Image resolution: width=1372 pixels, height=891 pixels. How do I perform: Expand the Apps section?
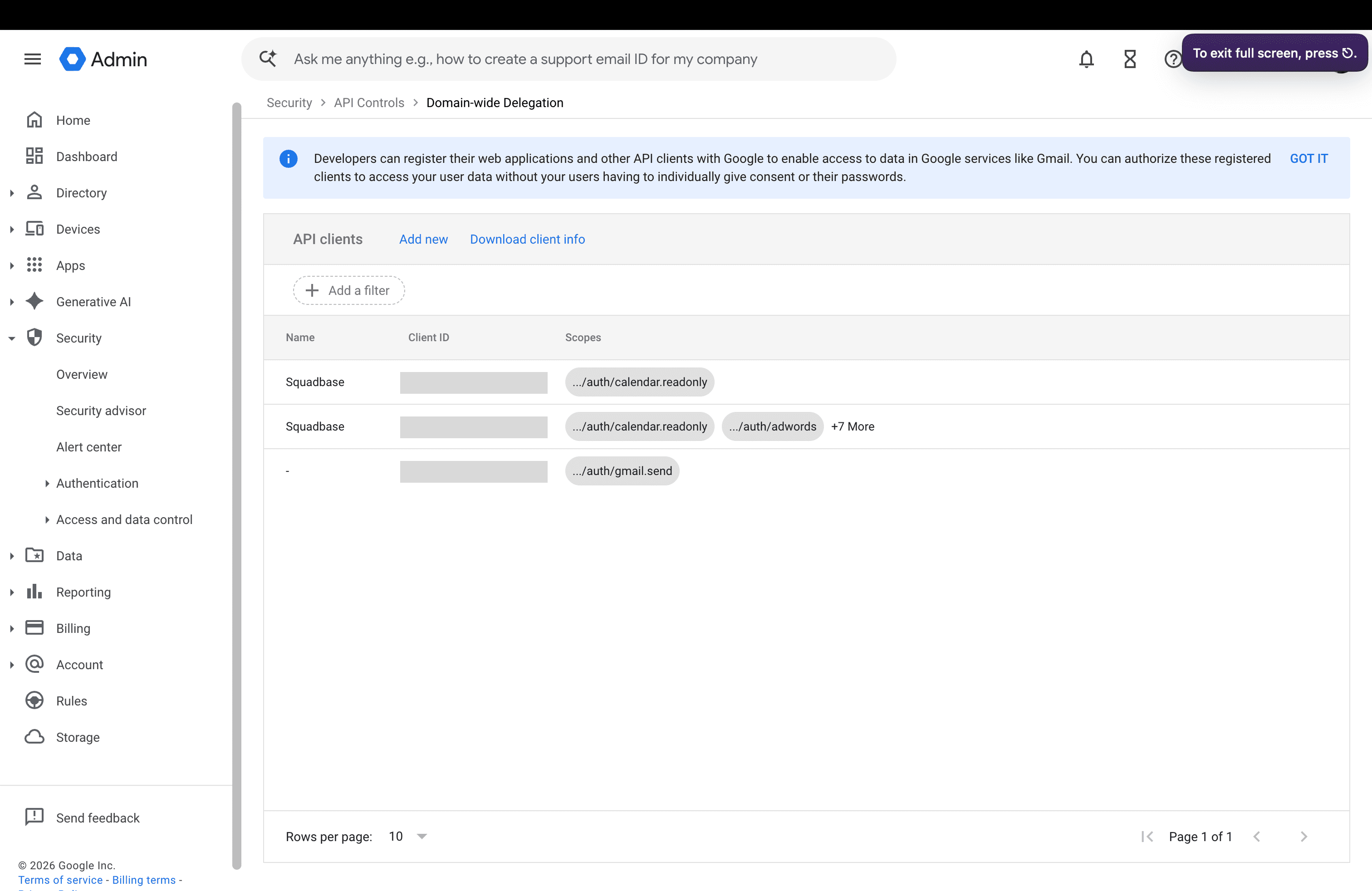[11, 266]
